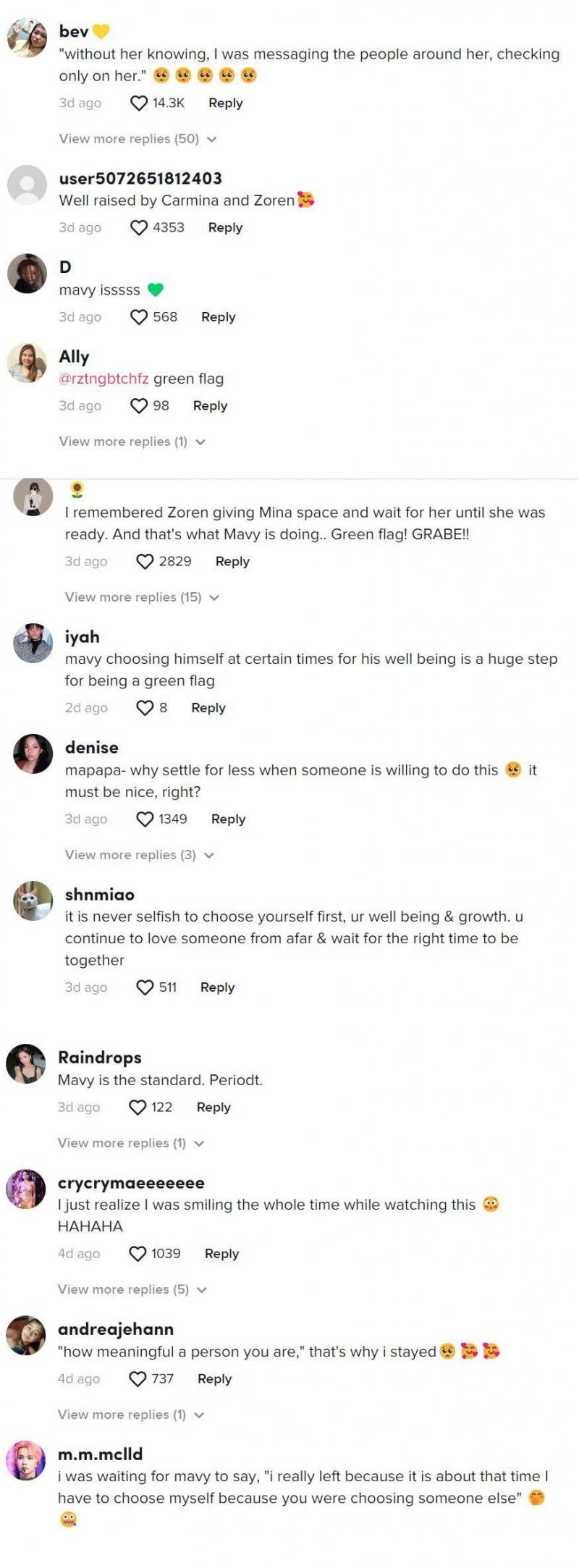Like iyah's comment with 8 likes
The image size is (579, 1568).
145,708
